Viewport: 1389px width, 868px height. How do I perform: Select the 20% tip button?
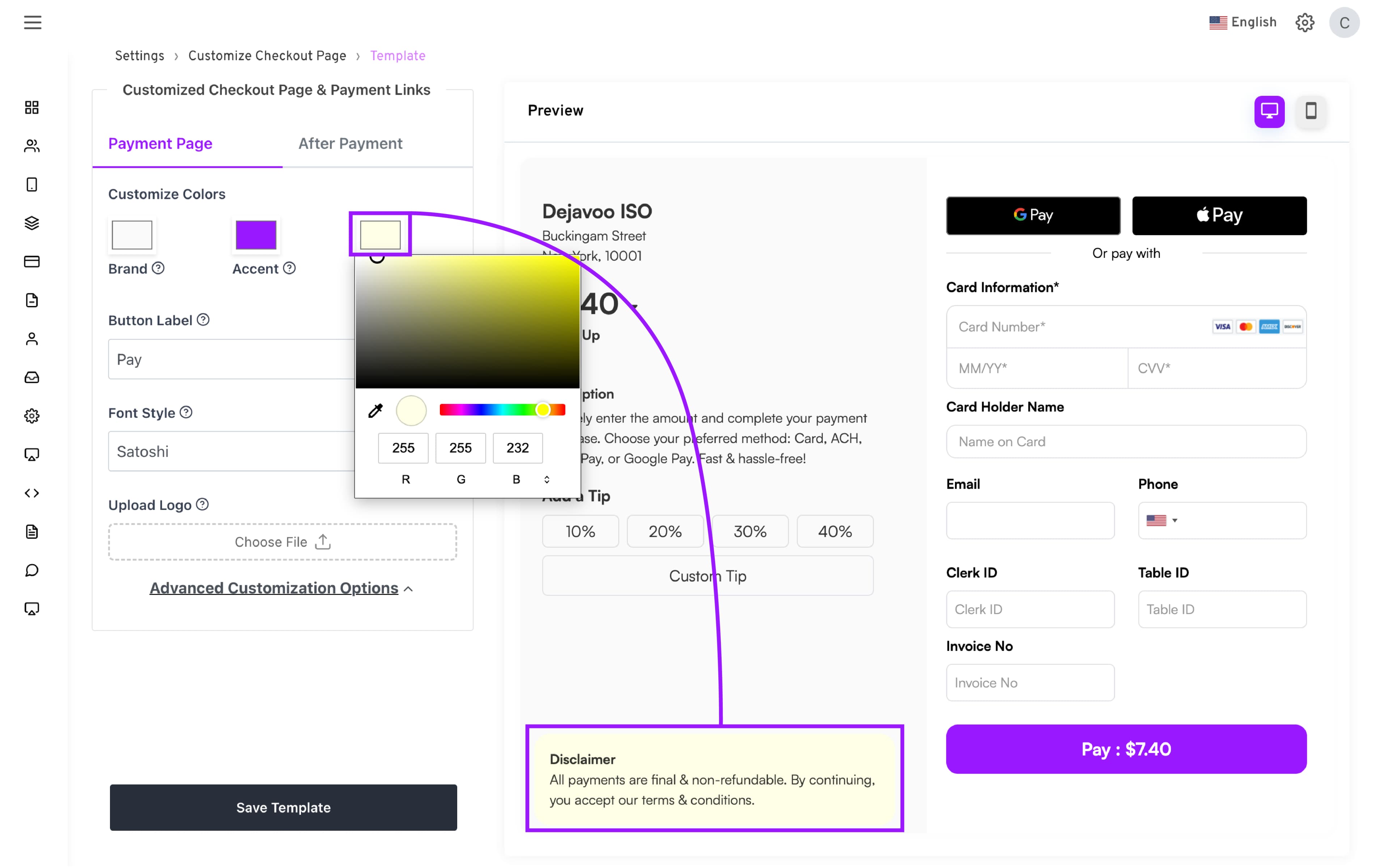pyautogui.click(x=664, y=532)
